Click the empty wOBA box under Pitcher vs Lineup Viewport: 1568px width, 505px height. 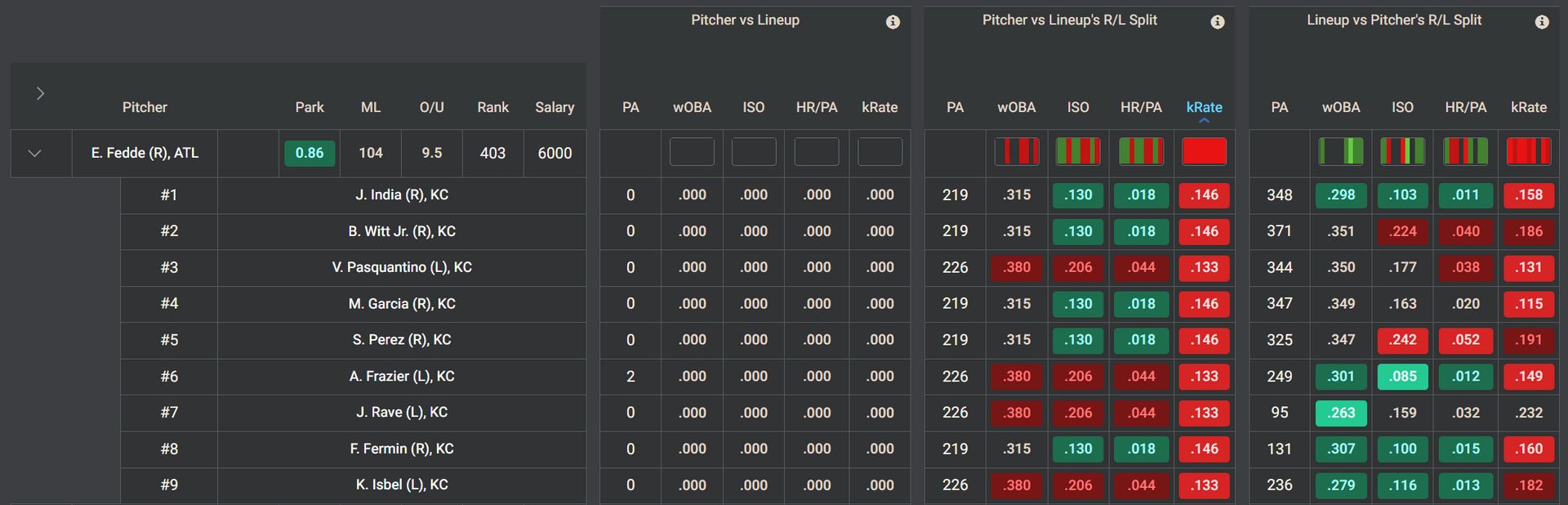coord(692,152)
